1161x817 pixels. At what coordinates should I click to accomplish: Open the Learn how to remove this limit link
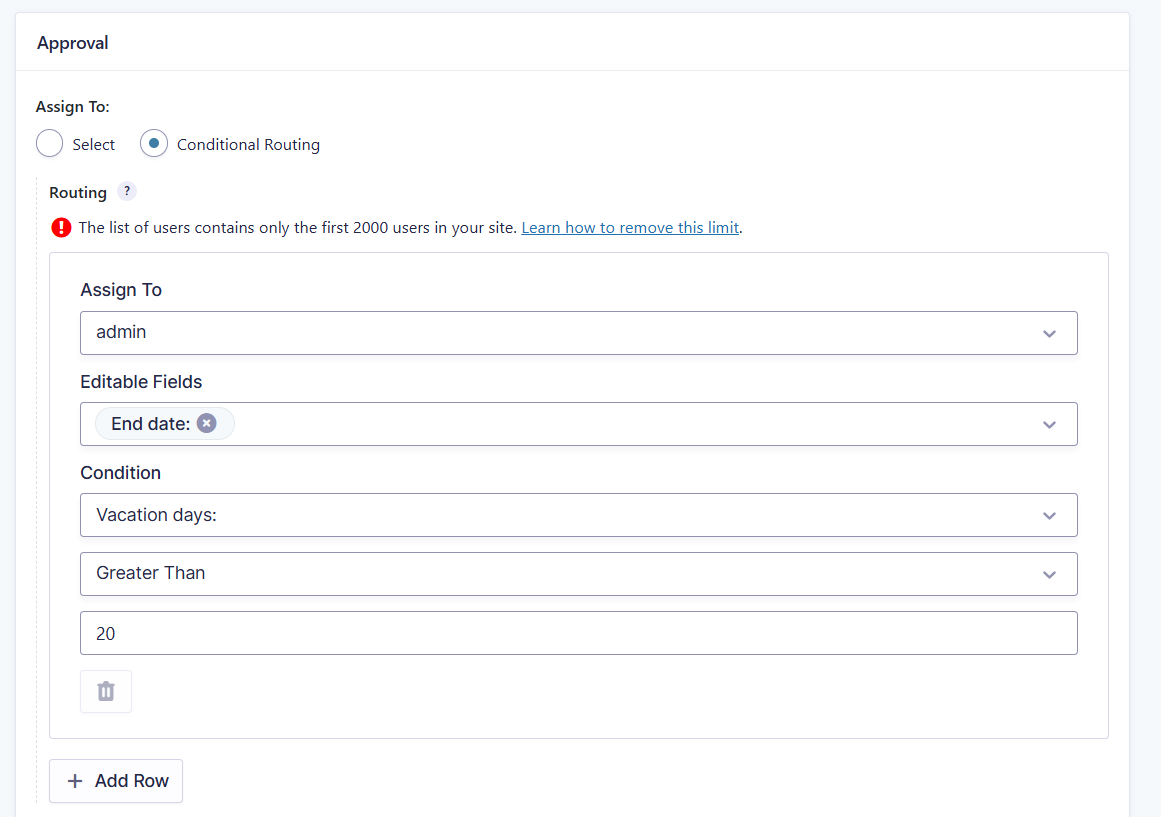[630, 227]
